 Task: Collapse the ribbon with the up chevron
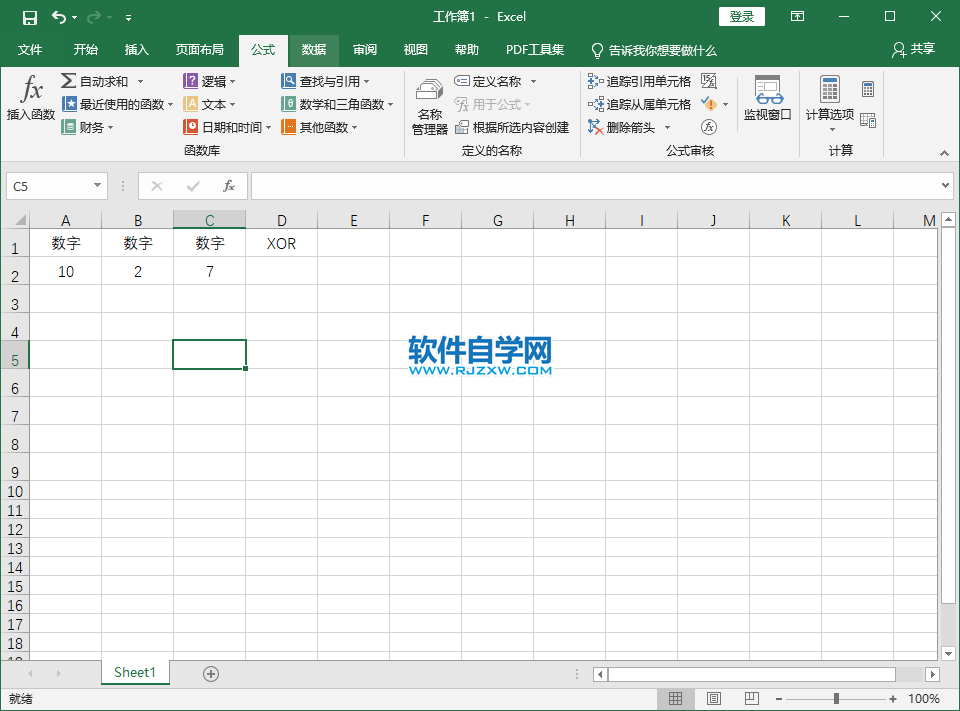pos(944,152)
